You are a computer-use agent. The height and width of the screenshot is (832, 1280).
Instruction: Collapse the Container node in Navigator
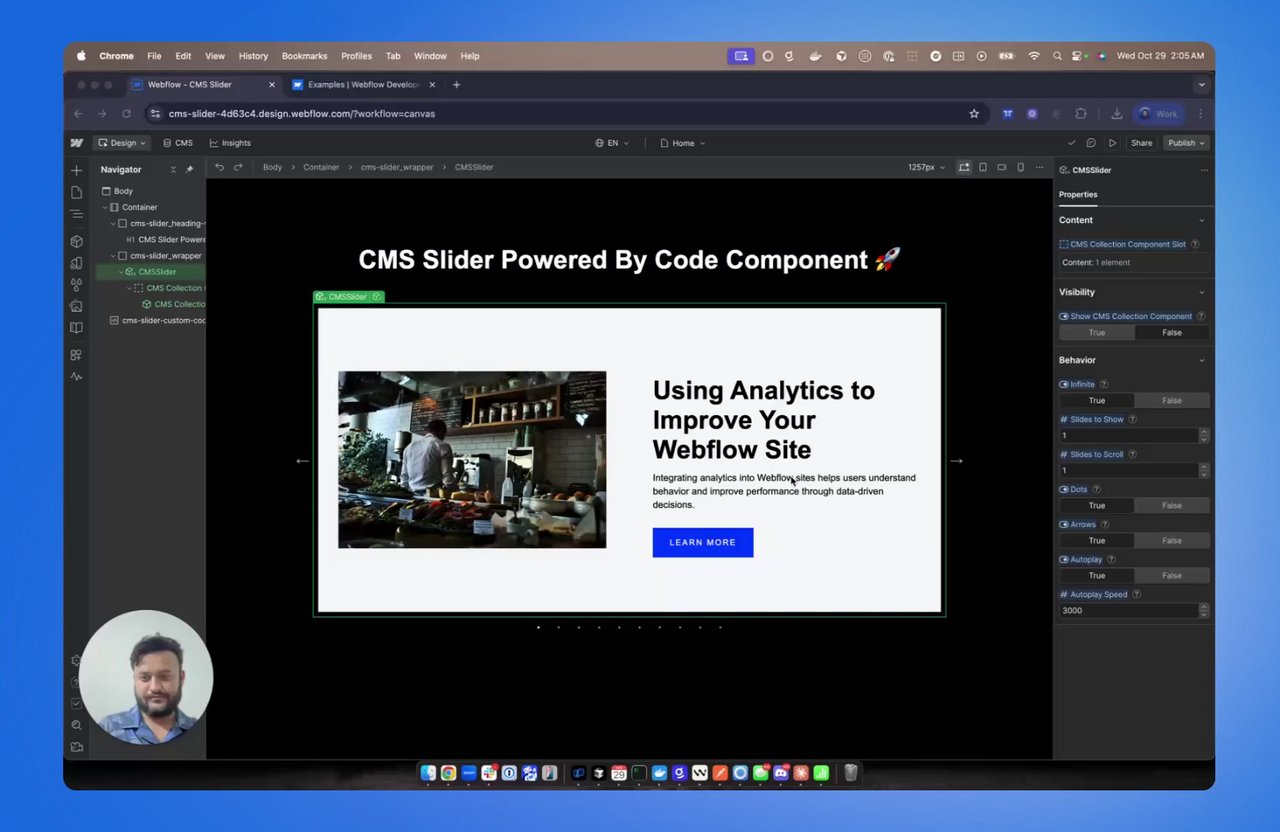point(105,207)
